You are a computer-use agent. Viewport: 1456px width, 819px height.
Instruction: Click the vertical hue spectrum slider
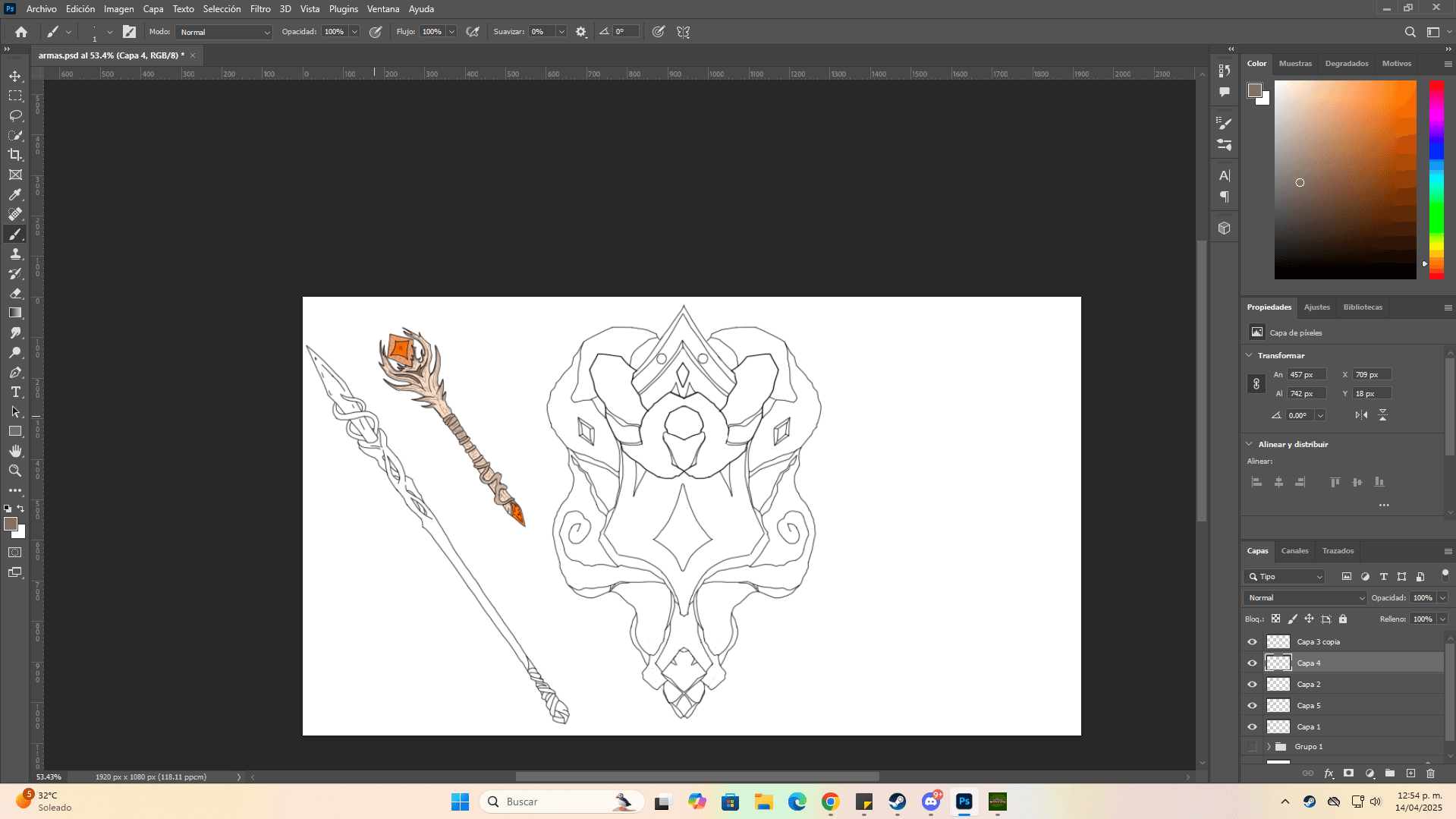click(x=1436, y=179)
